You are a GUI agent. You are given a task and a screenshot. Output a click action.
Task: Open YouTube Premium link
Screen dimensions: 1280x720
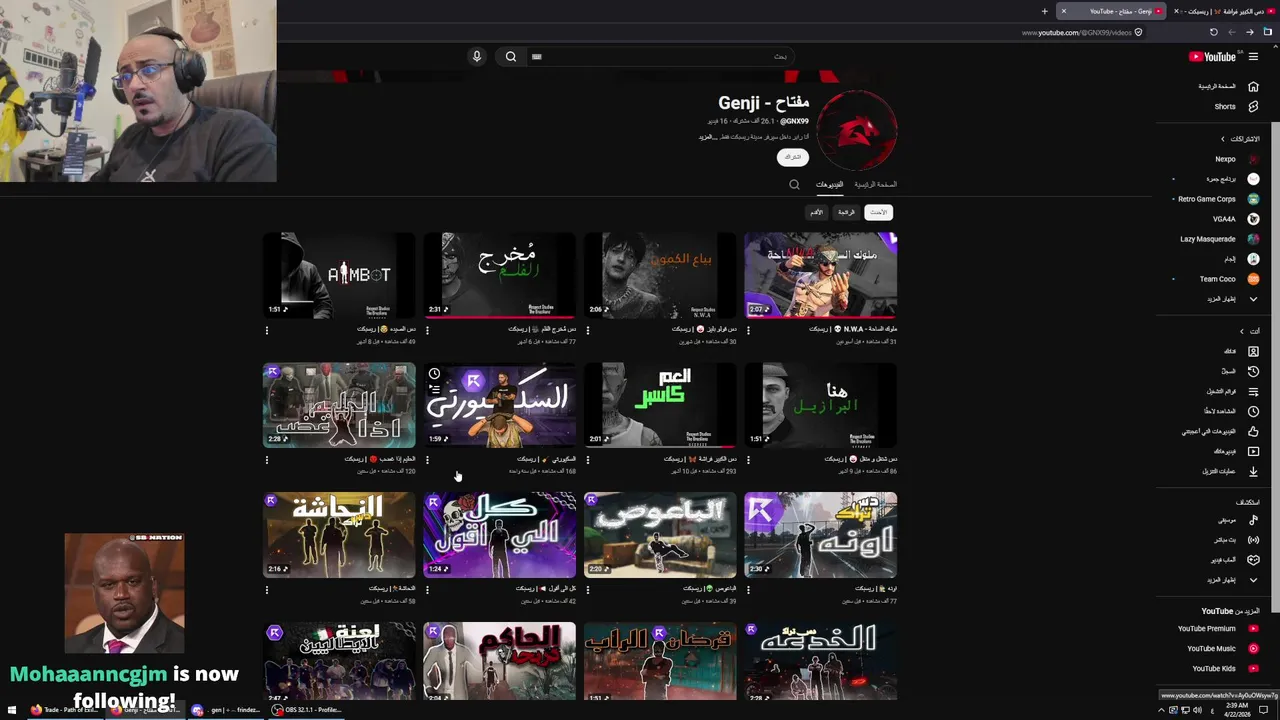pos(1215,629)
